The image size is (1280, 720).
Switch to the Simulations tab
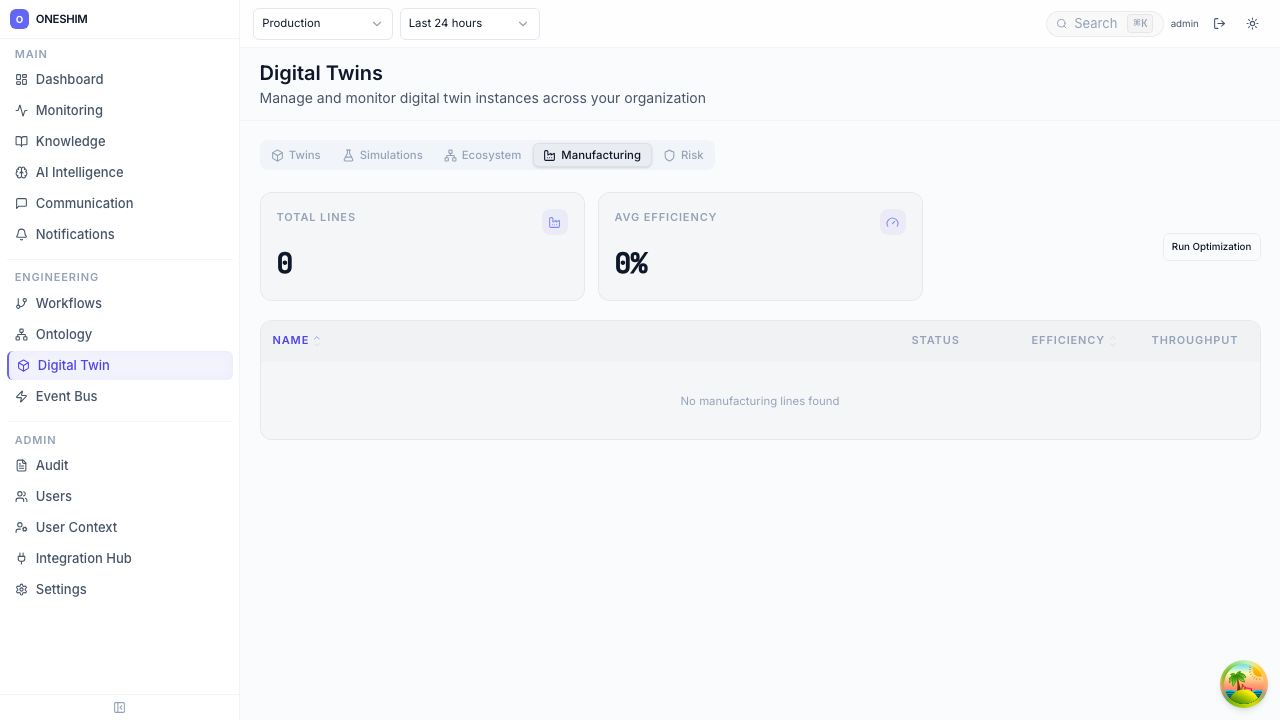(382, 155)
